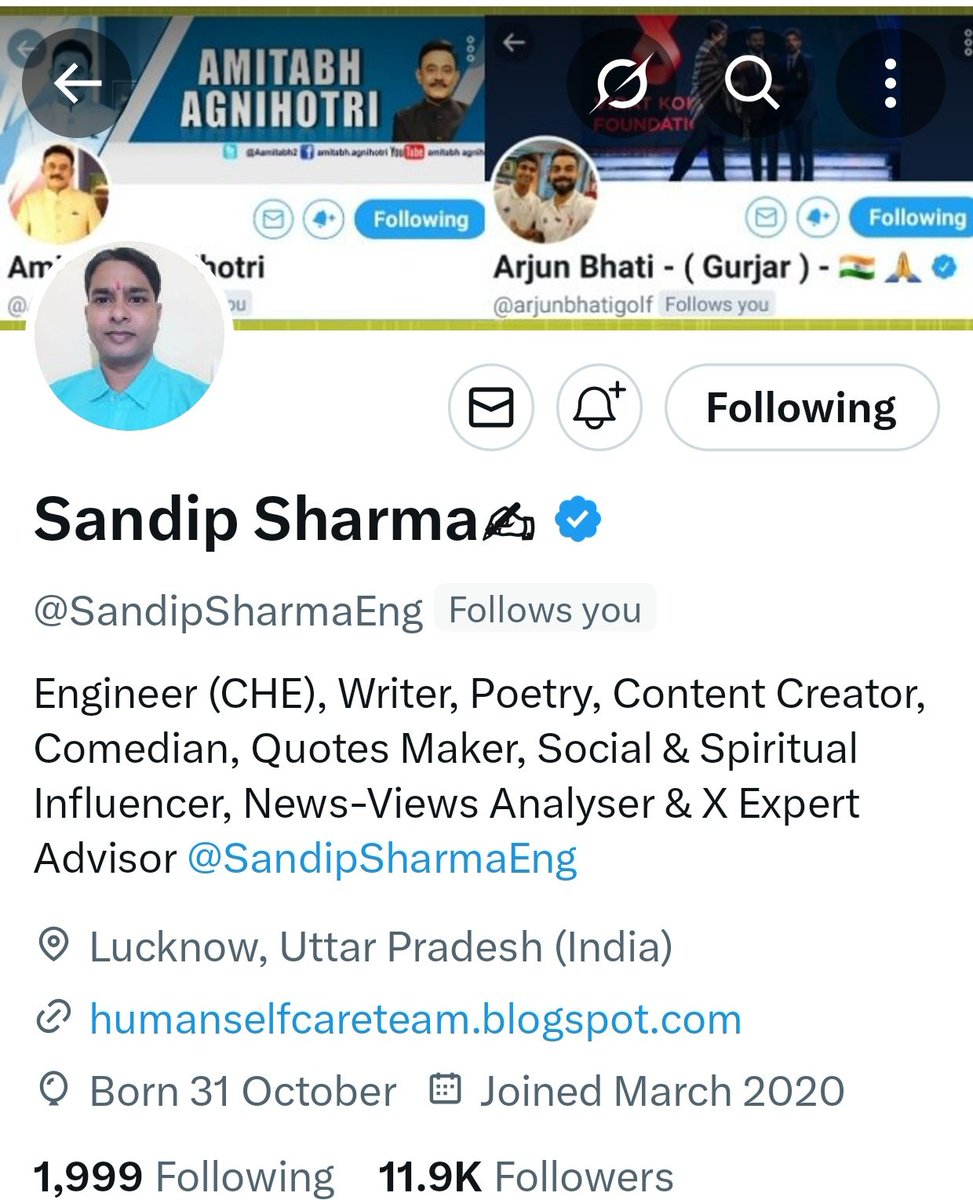973x1200 pixels.
Task: Toggle the Following button for Sandip Sharma
Action: coord(802,408)
